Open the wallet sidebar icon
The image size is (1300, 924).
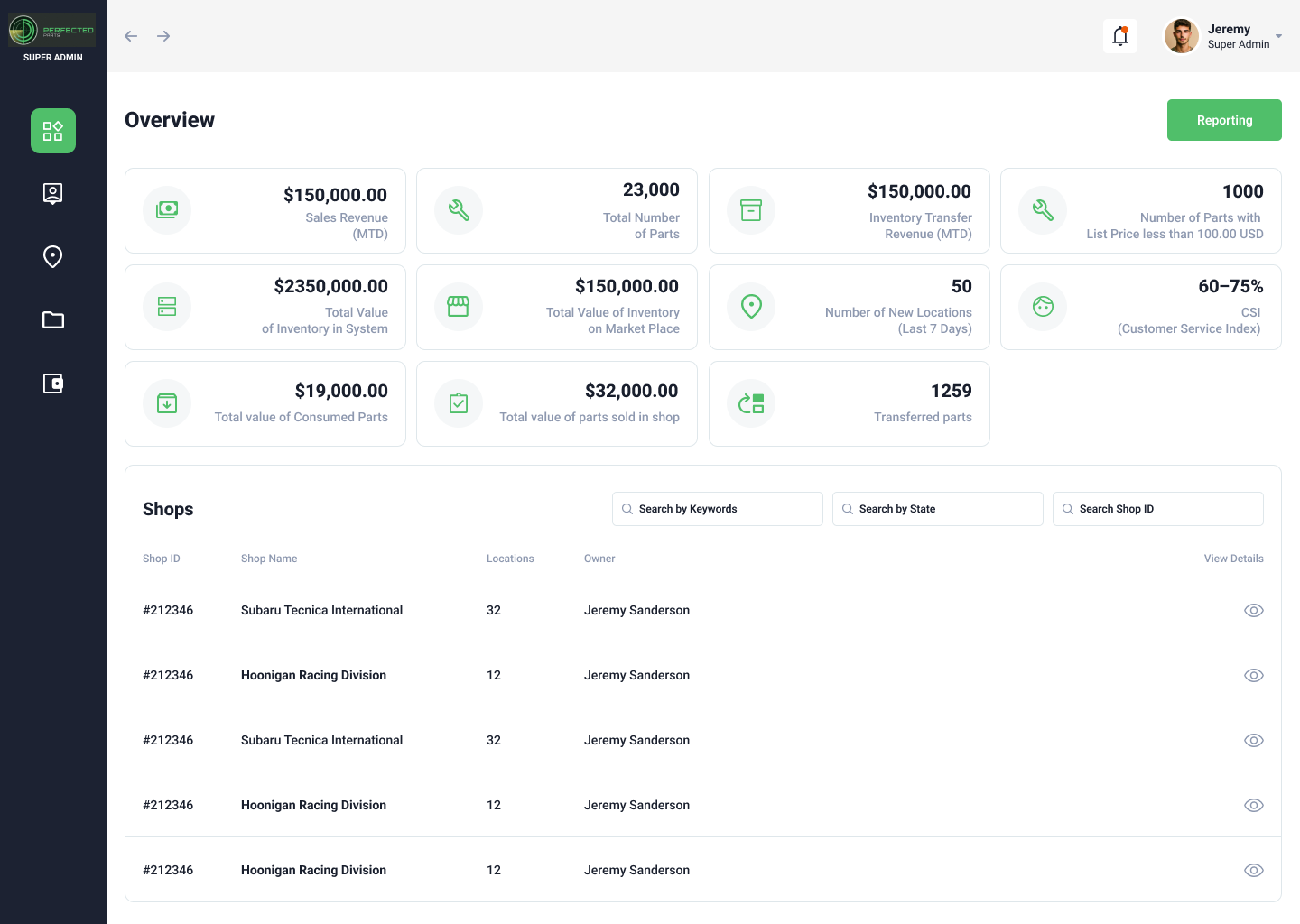point(53,383)
